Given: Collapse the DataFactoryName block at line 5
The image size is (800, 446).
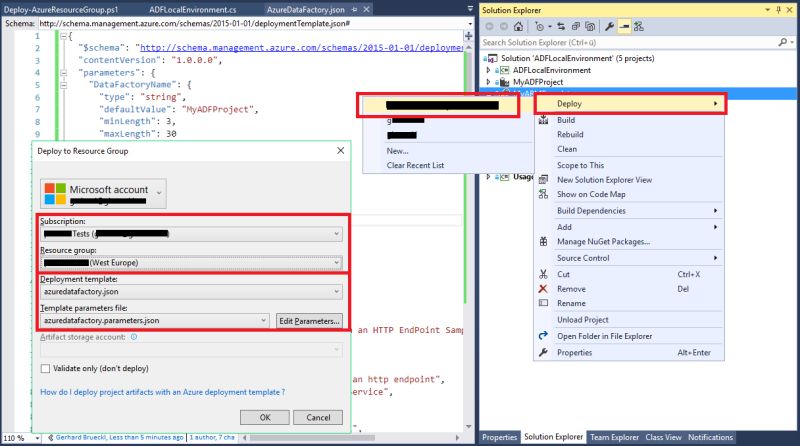Looking at the screenshot, I should [63, 85].
